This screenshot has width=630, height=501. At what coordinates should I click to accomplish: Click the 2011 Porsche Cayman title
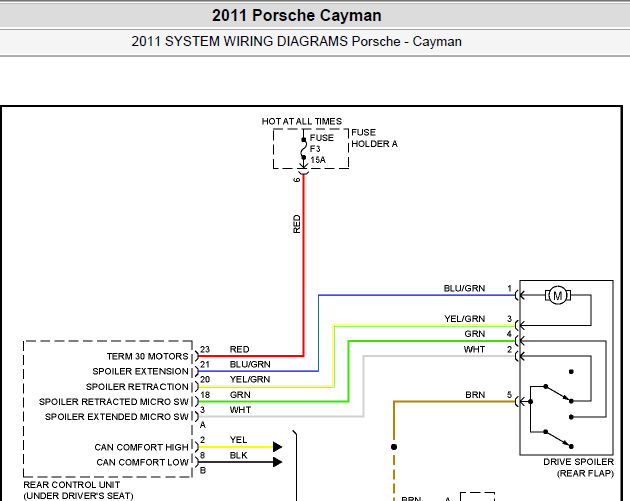[297, 16]
